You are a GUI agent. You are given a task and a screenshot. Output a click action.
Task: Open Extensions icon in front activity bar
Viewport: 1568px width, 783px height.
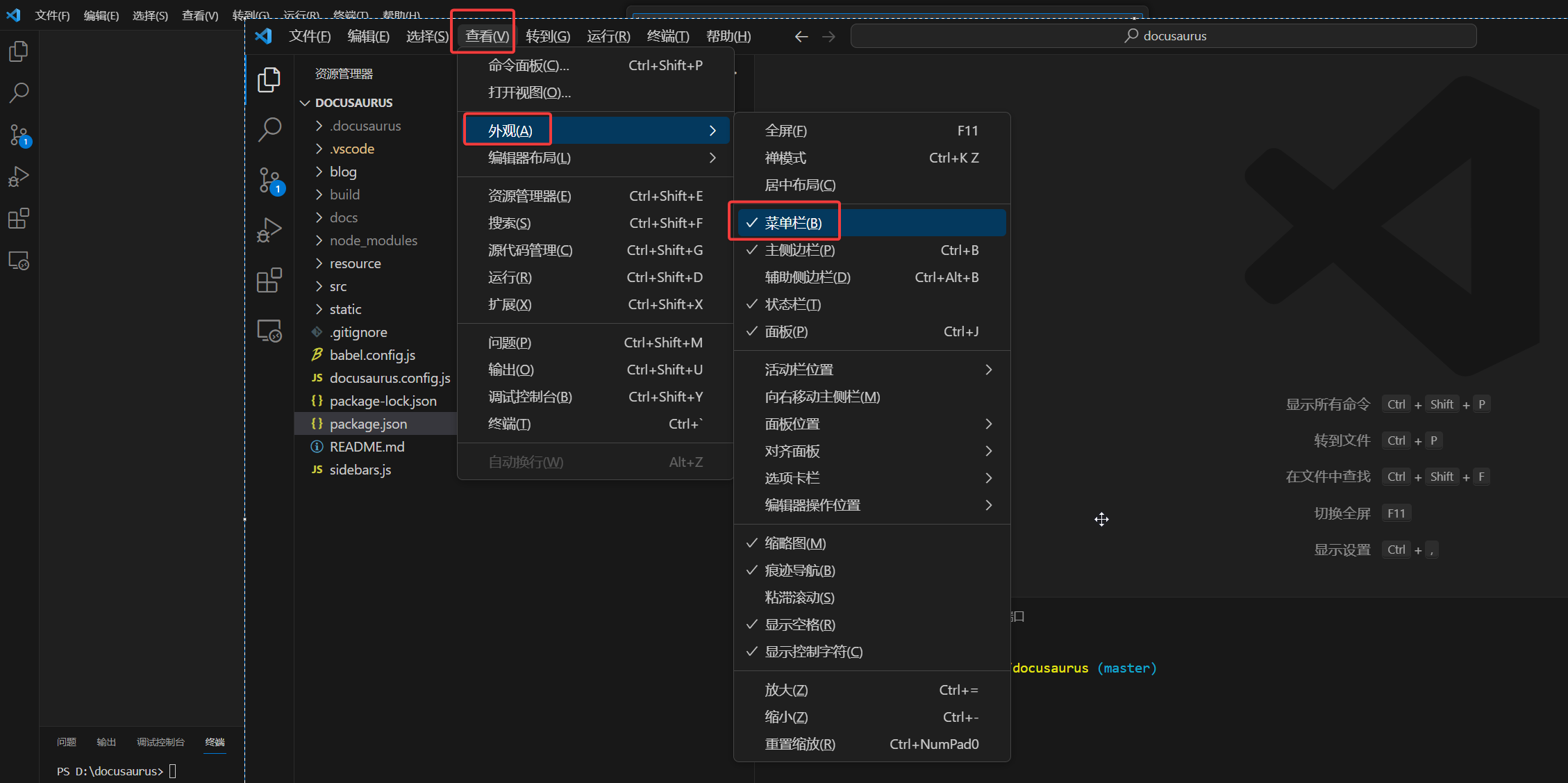[x=269, y=280]
